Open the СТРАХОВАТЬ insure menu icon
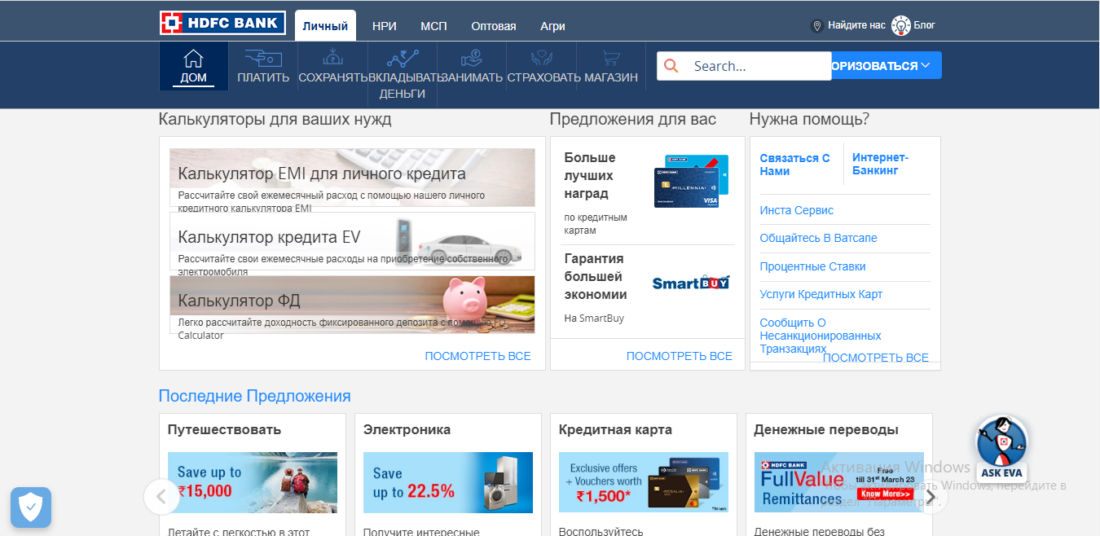This screenshot has height=536, width=1100. (542, 58)
